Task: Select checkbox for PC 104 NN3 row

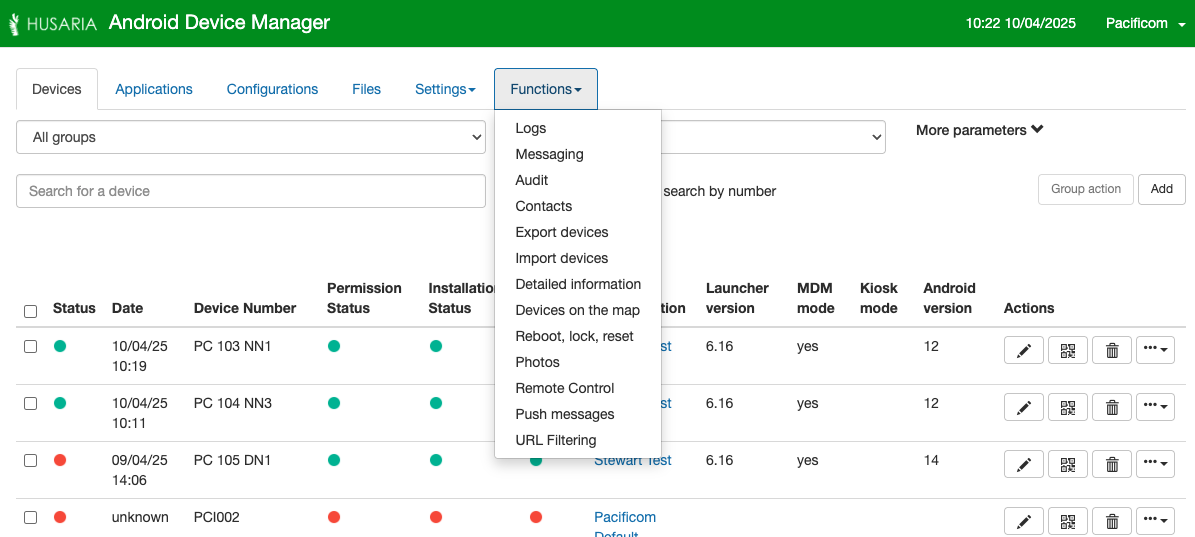Action: pos(30,404)
